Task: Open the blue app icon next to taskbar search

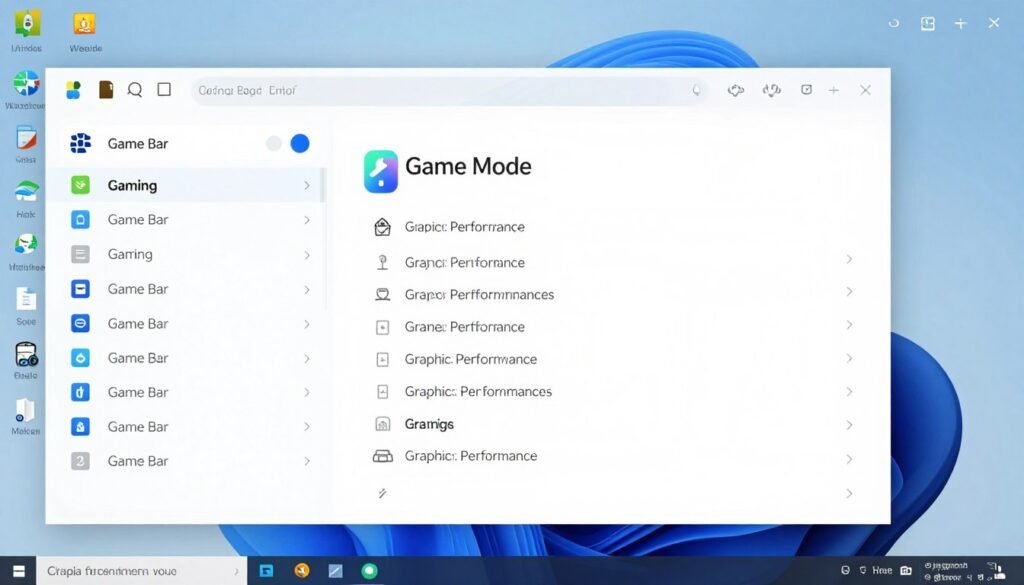Action: click(266, 571)
